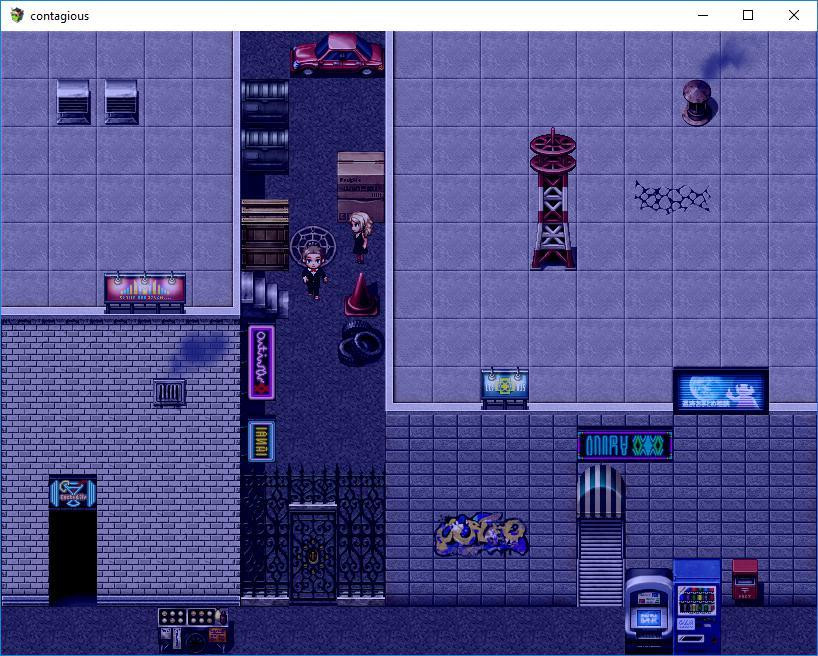Viewport: 818px width, 656px height.
Task: Click the red traffic cone
Action: [361, 295]
